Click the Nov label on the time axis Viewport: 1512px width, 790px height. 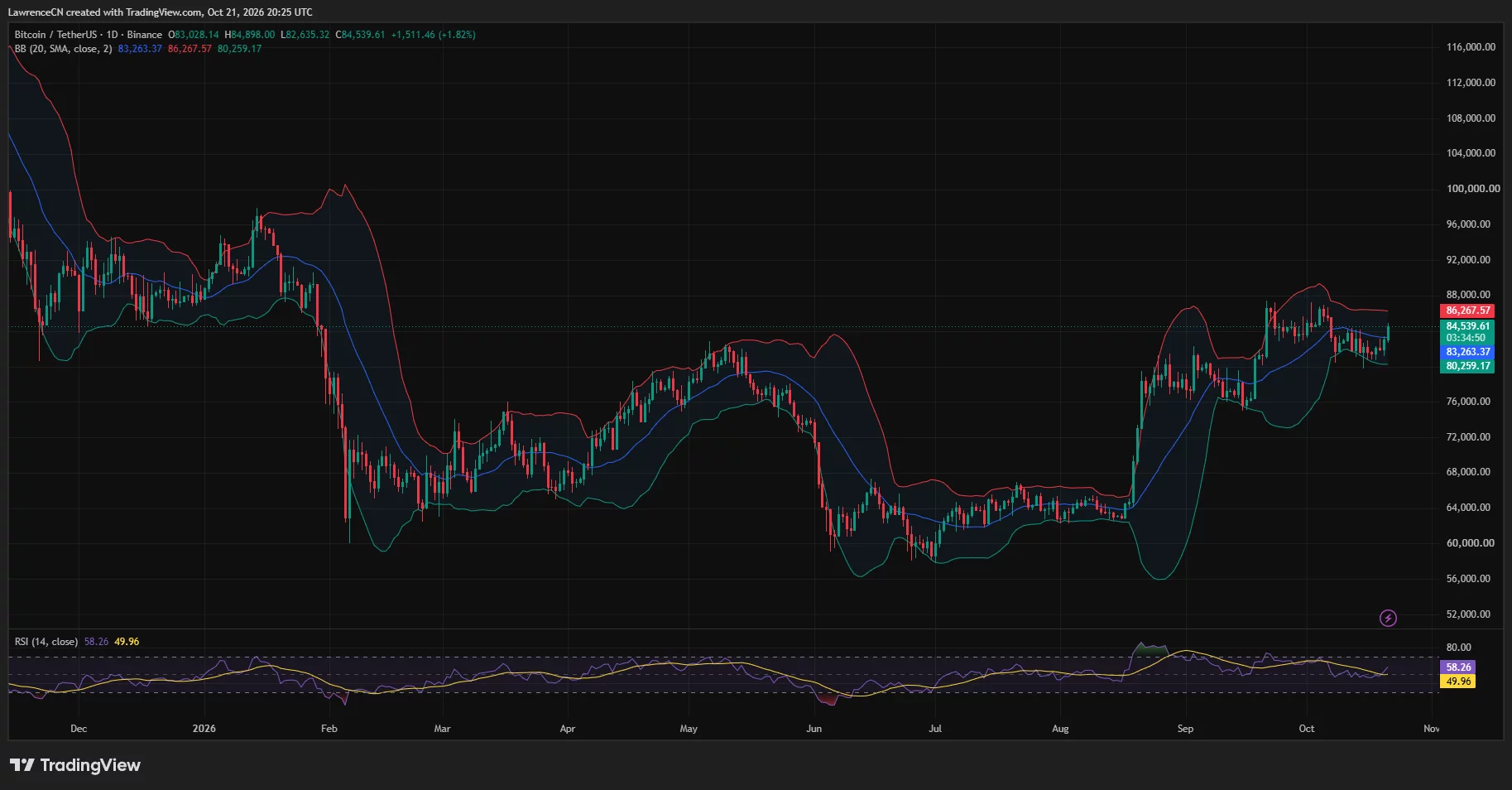1431,729
